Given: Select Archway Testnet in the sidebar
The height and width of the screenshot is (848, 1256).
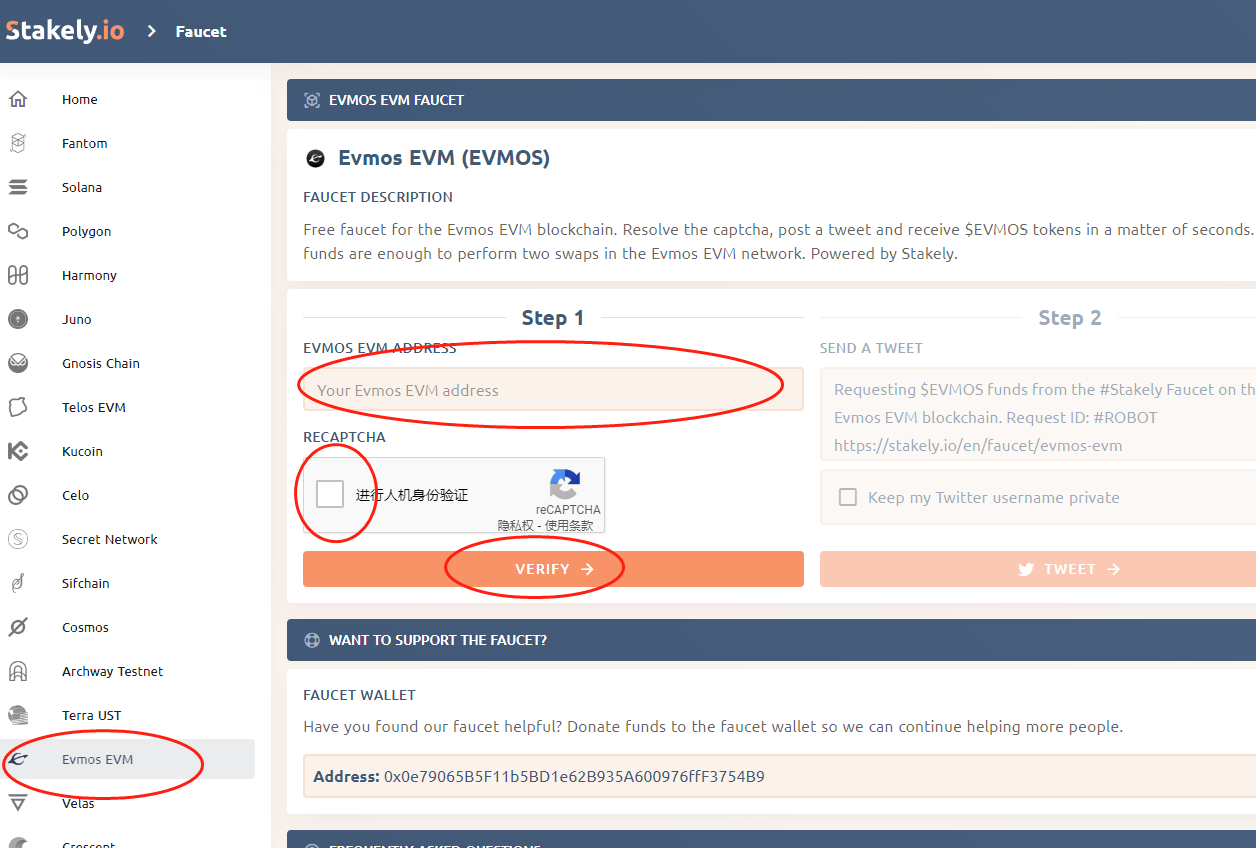Looking at the screenshot, I should click(112, 672).
